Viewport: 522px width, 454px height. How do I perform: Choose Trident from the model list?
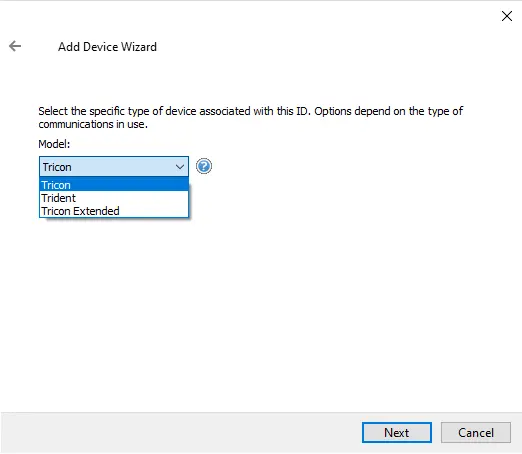click(114, 198)
